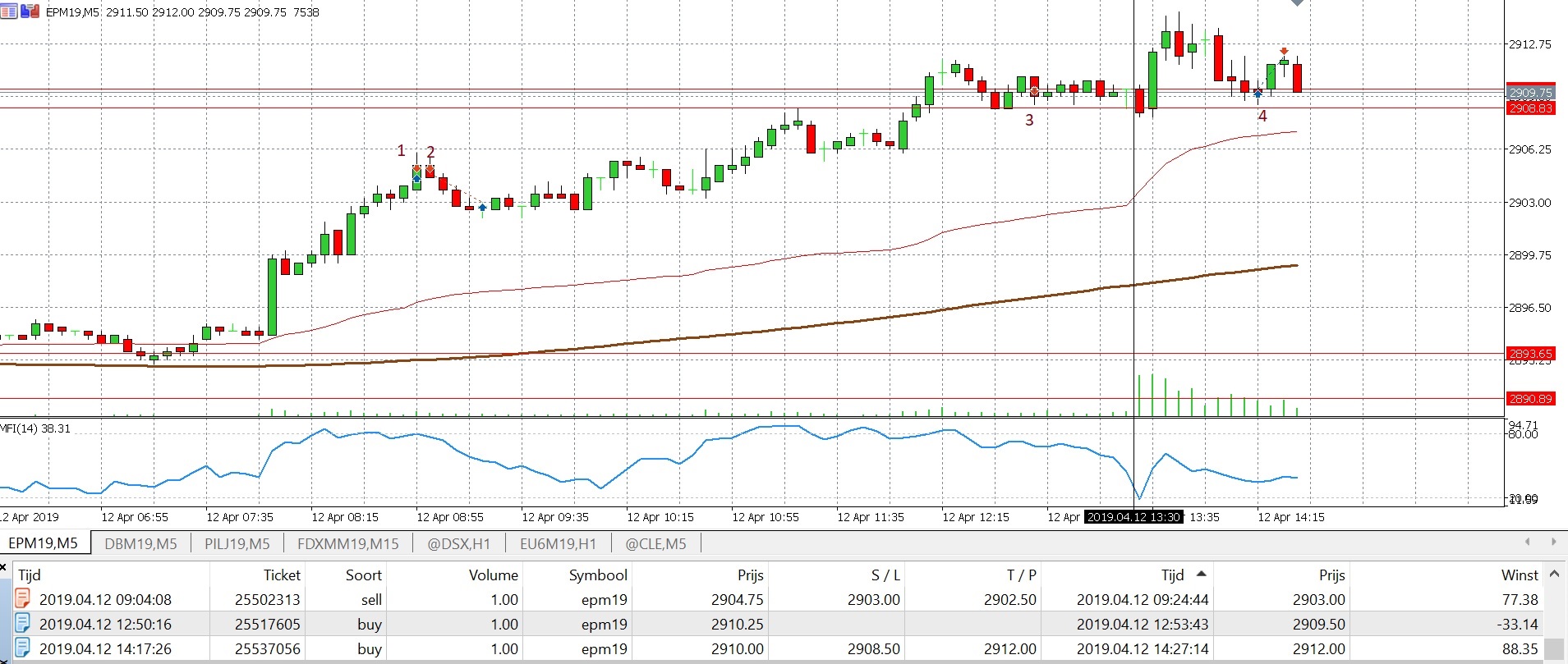The width and height of the screenshot is (1568, 664).
Task: Click open price 2904.75
Action: click(x=738, y=600)
